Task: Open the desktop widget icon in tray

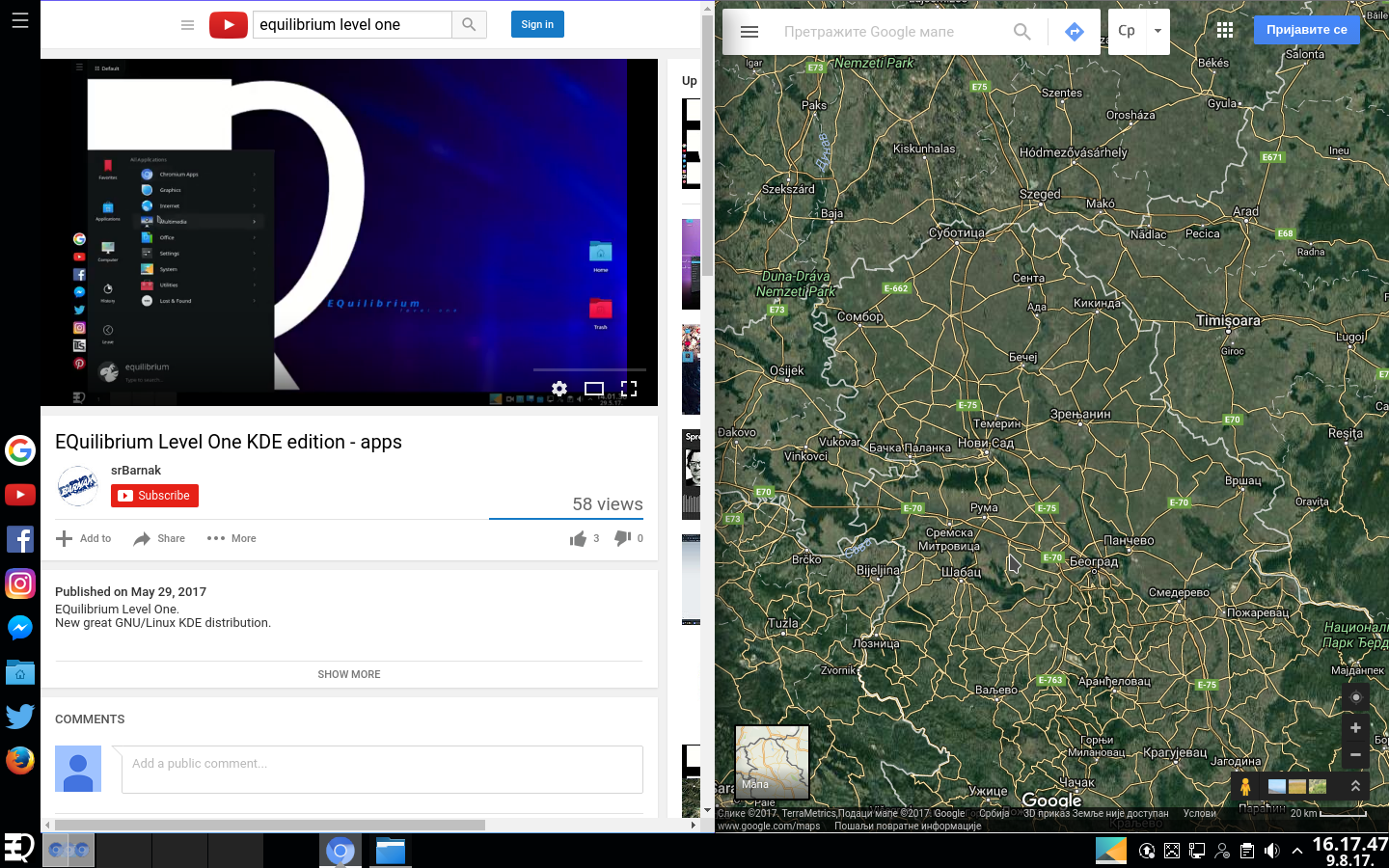Action: point(1111,850)
